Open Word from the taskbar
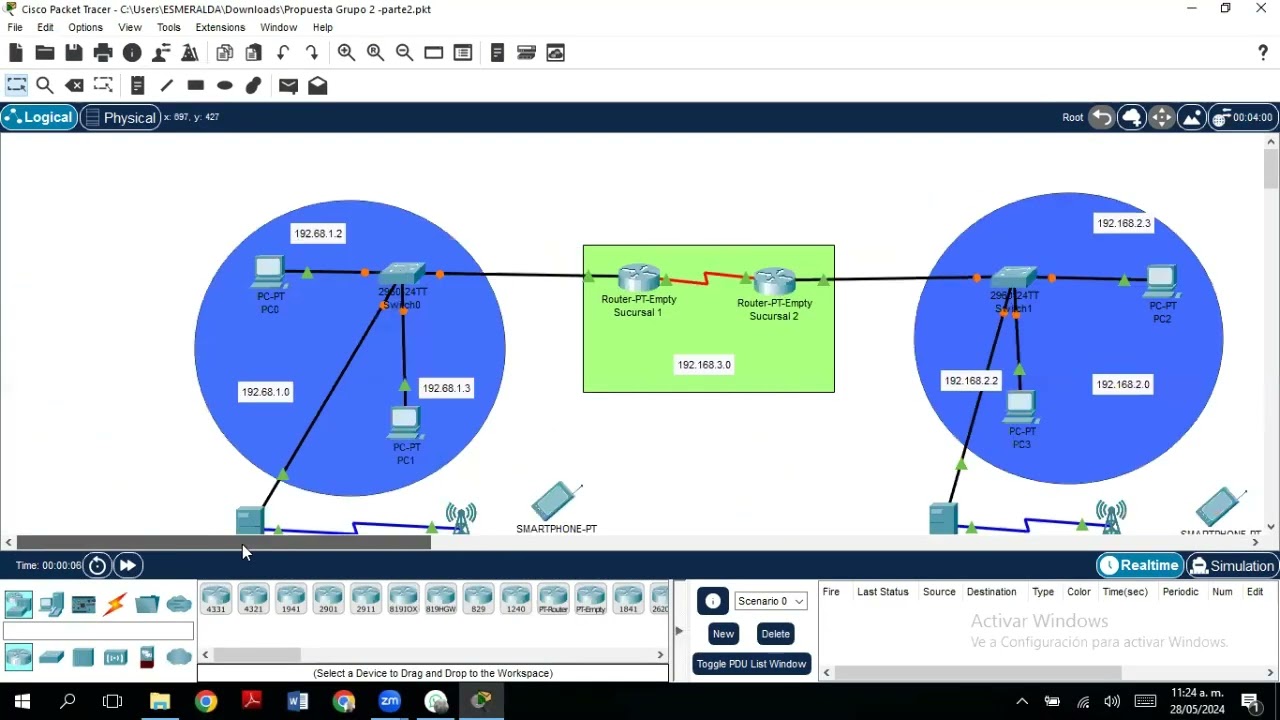 [298, 701]
